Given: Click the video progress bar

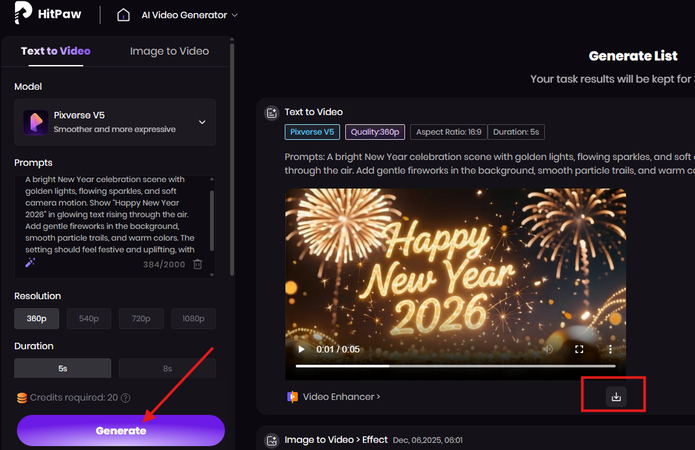Looking at the screenshot, I should click(x=456, y=366).
